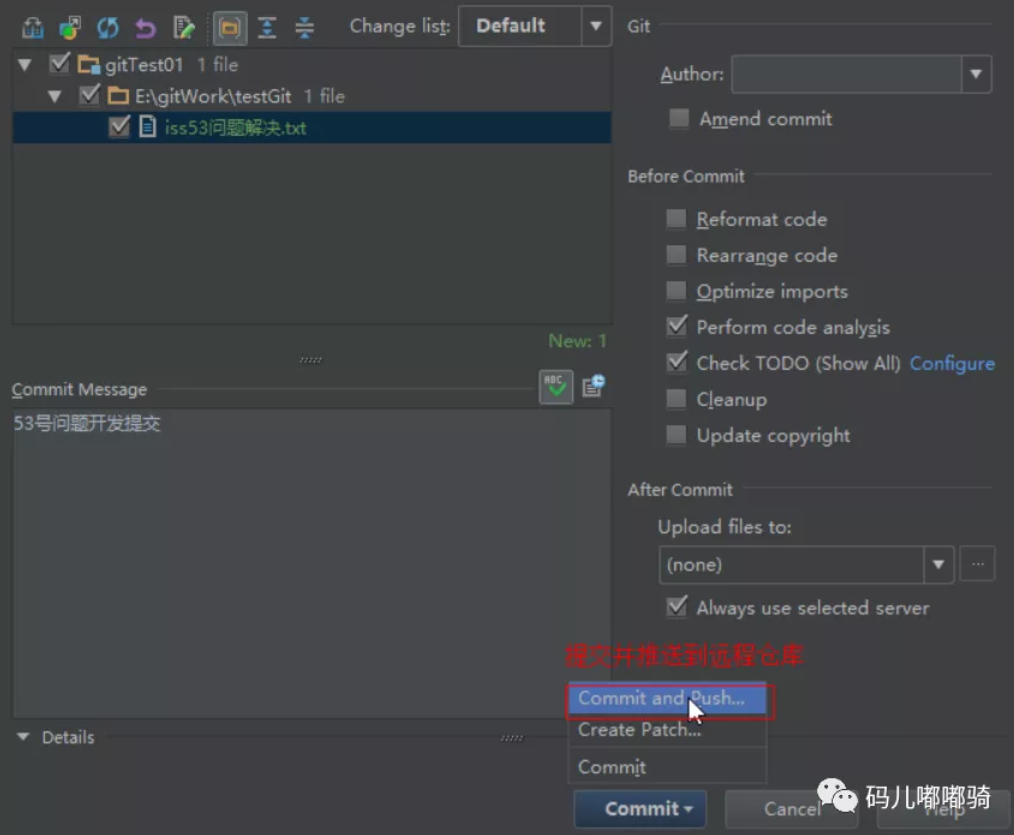Uncheck the iss53 txt file checkbox
Image resolution: width=1014 pixels, height=835 pixels.
119,126
